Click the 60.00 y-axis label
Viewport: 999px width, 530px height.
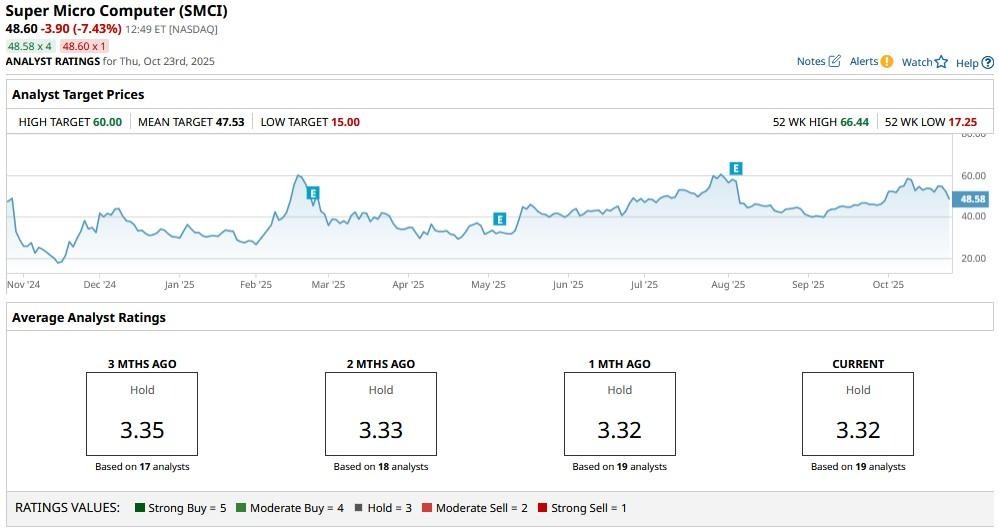pos(973,176)
